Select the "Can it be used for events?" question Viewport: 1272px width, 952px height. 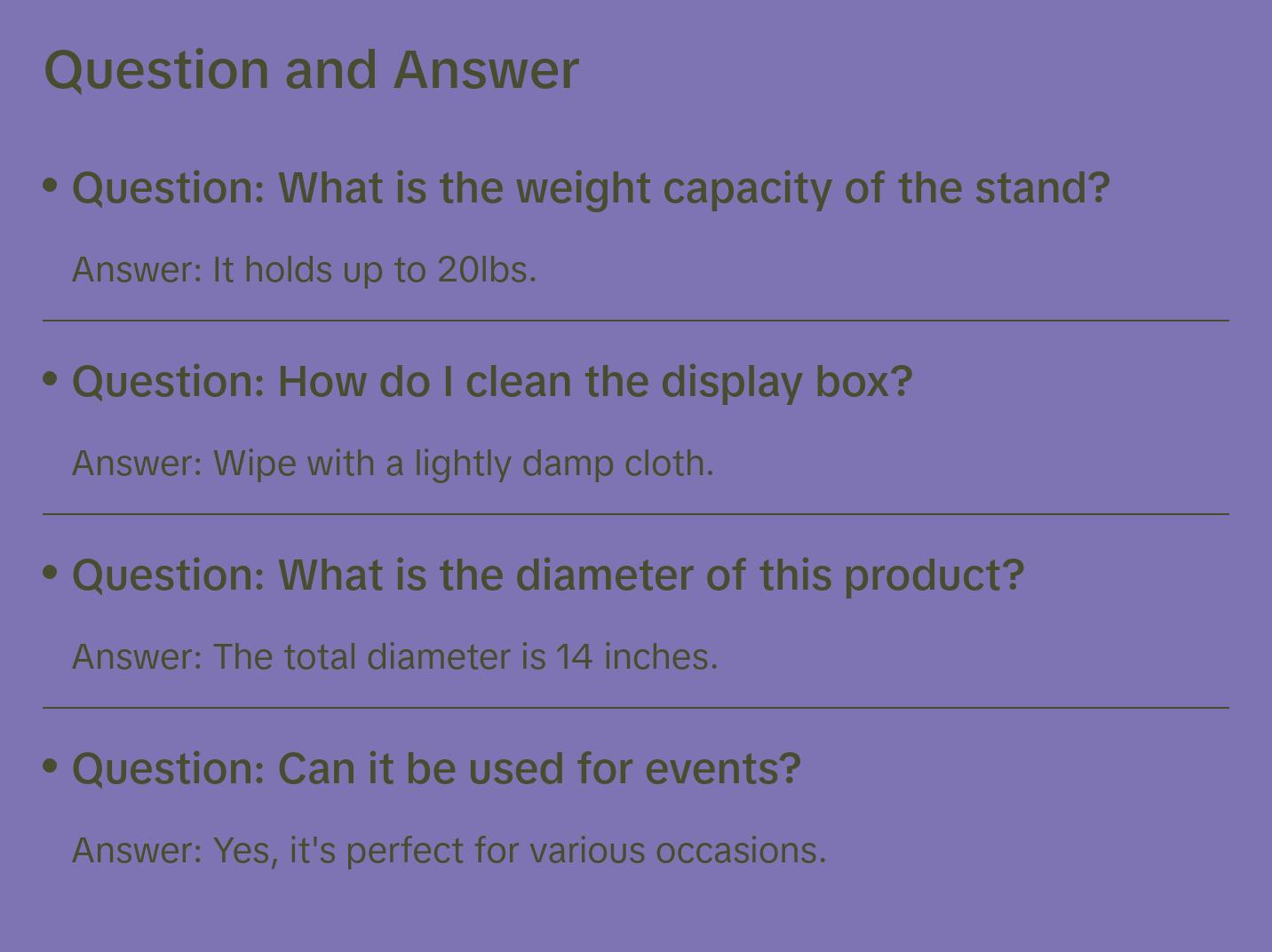click(436, 769)
